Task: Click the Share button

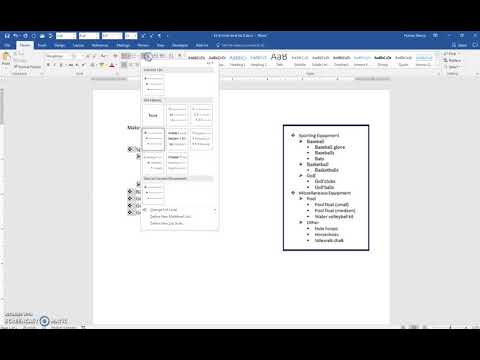Action: tap(459, 45)
